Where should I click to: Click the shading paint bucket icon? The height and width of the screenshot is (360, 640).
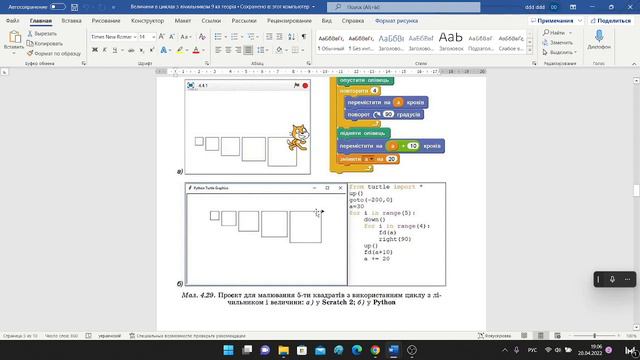click(279, 50)
